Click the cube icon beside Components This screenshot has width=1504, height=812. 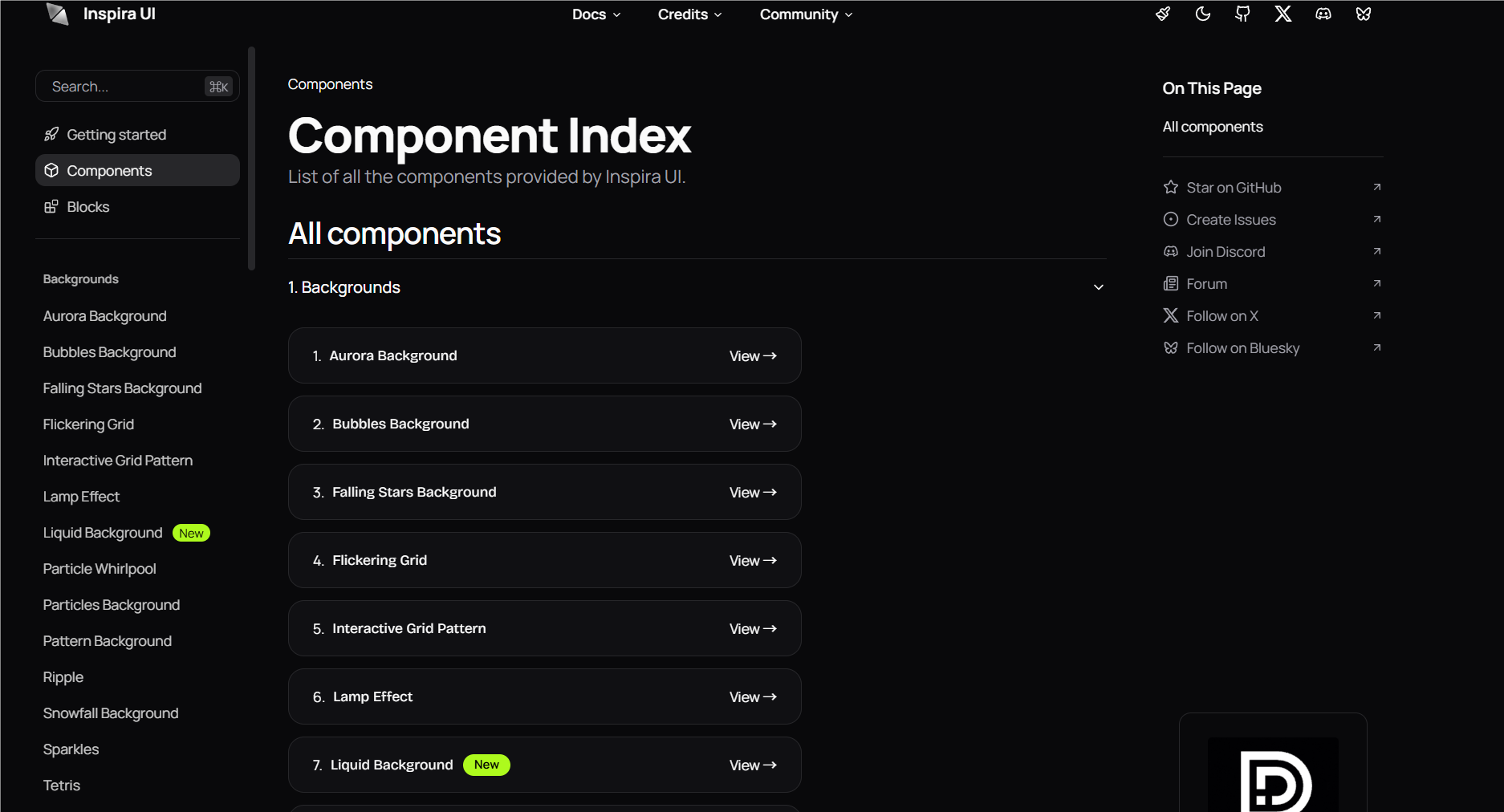(51, 170)
